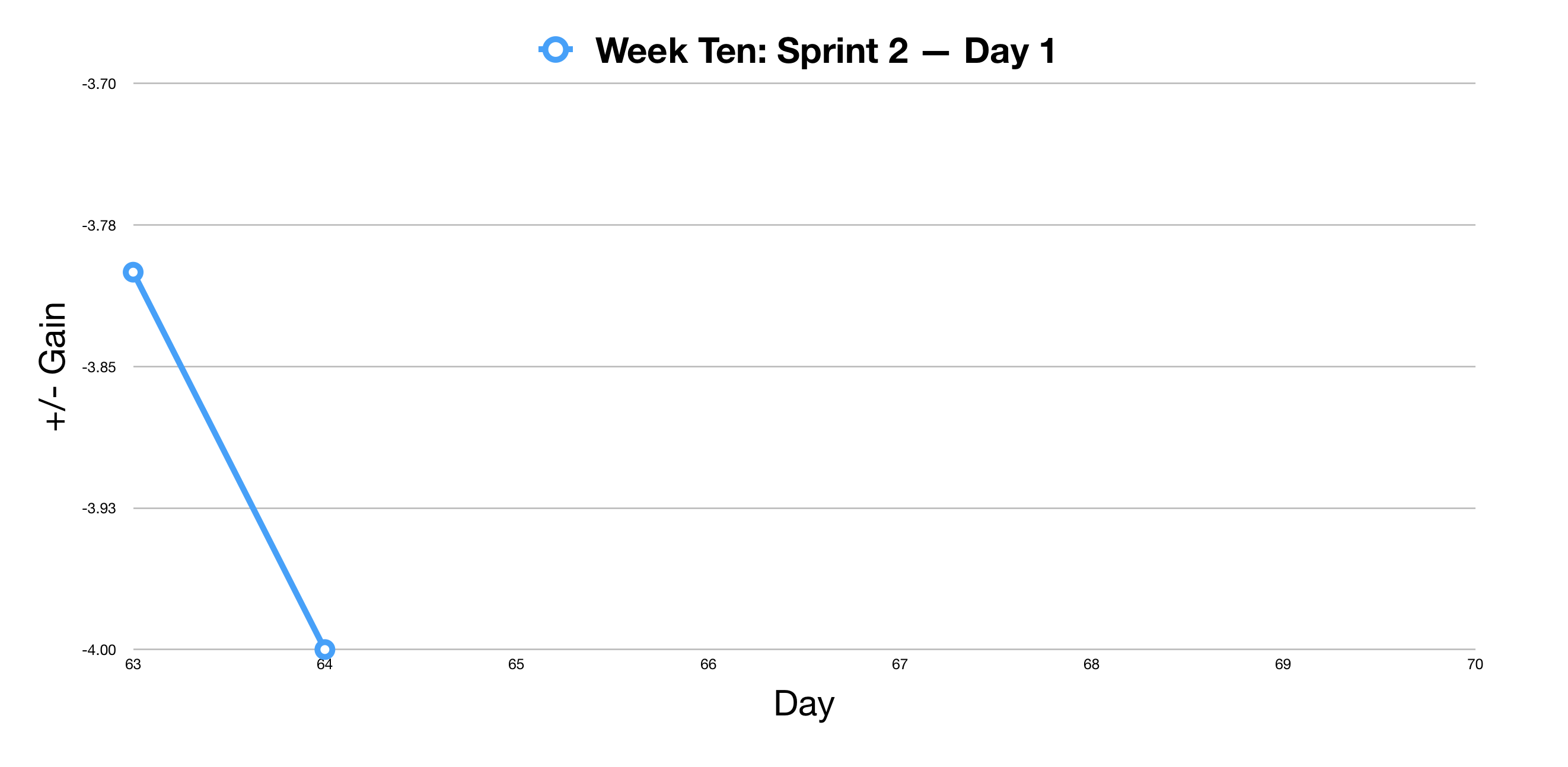Click the x-axis label 70
This screenshot has height=767, width=1568.
click(1474, 664)
